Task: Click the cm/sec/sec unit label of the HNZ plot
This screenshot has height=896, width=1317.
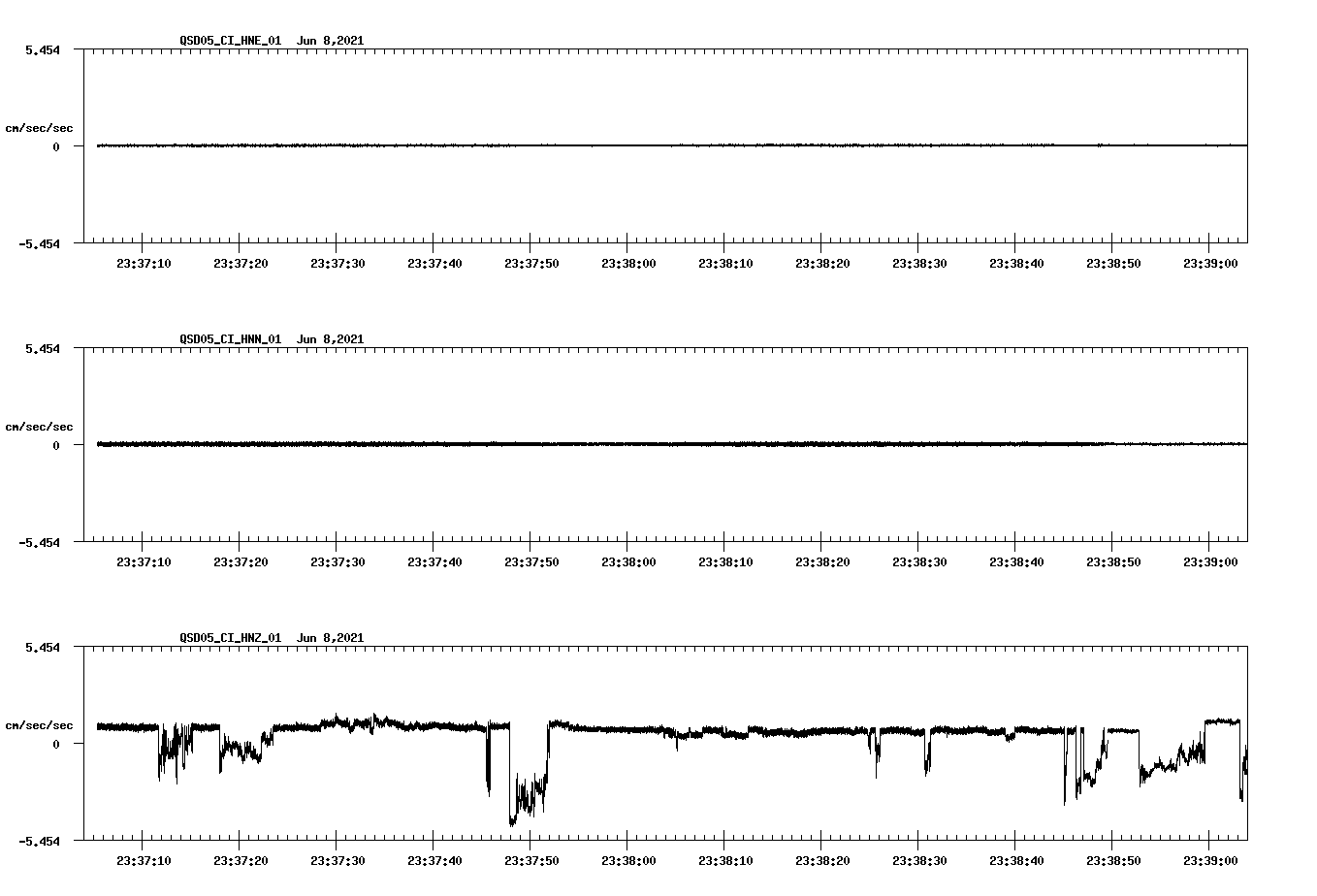Action: pyautogui.click(x=39, y=725)
